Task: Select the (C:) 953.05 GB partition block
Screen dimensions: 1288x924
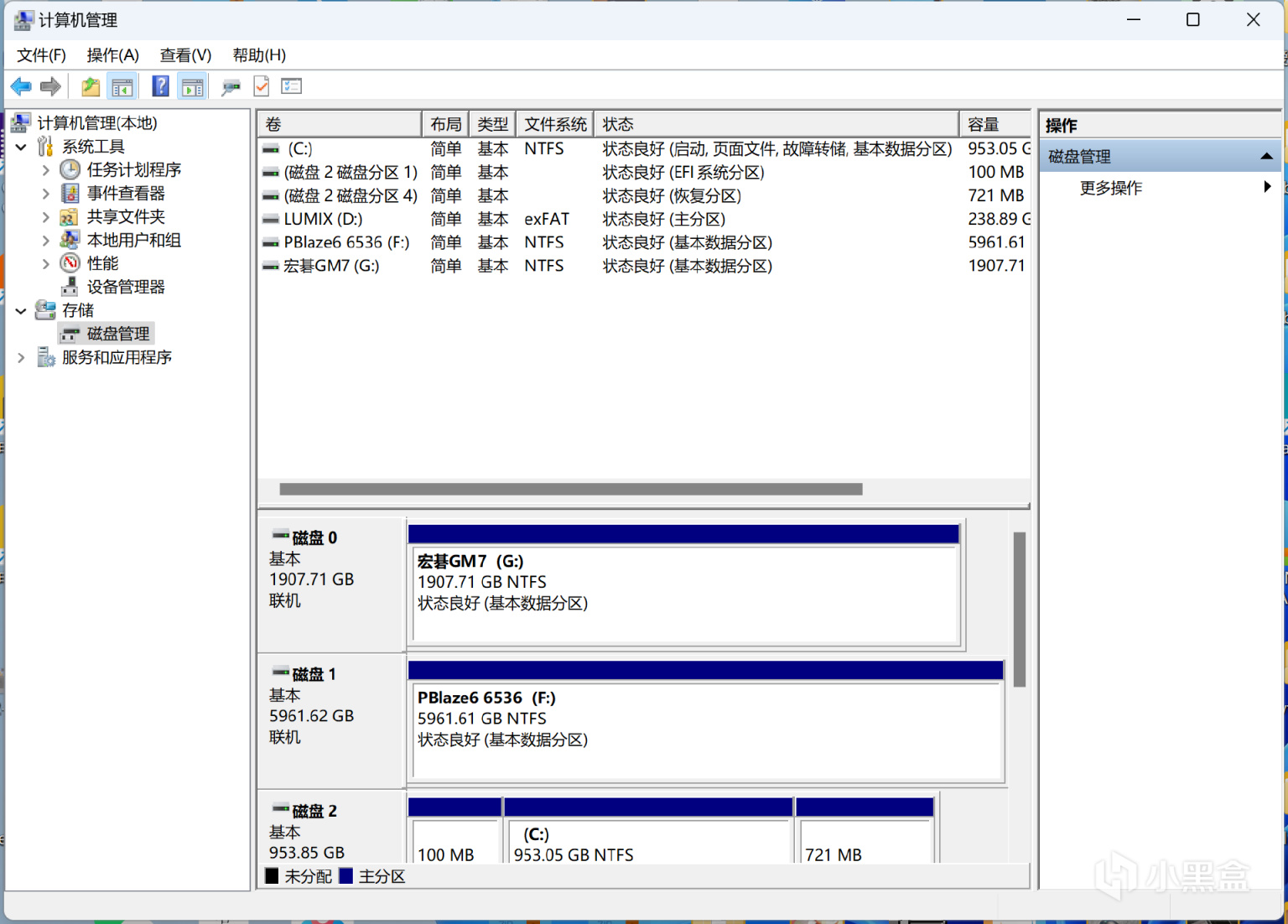Action: pos(649,831)
